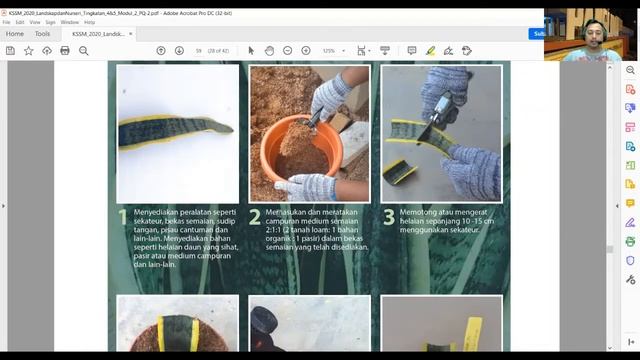Select the Highlight text pen tool
640x360 pixels.
[430, 51]
